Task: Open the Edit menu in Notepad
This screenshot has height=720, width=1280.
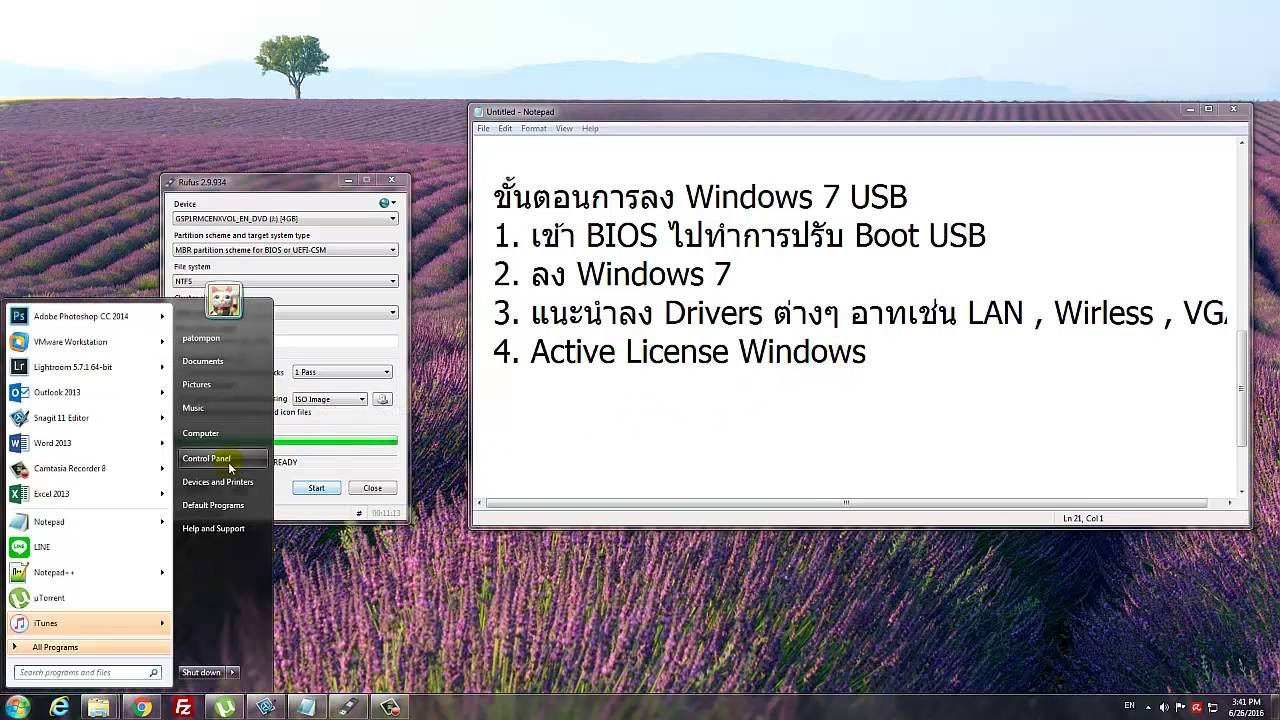Action: point(505,129)
